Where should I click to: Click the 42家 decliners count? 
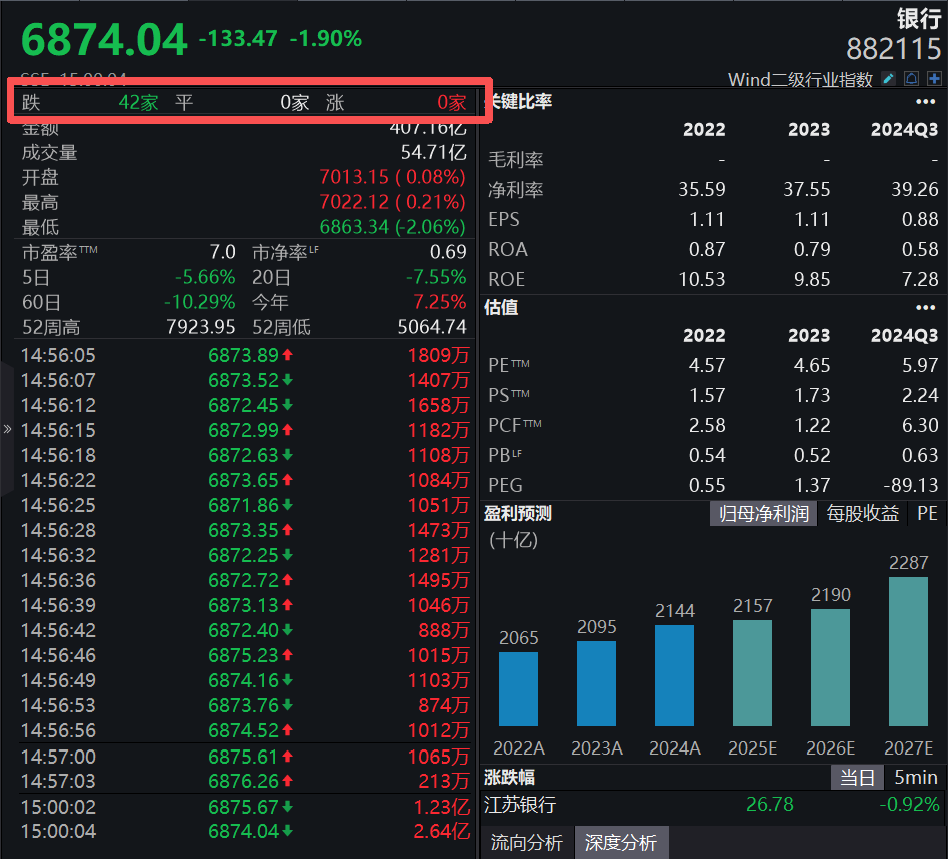(138, 102)
